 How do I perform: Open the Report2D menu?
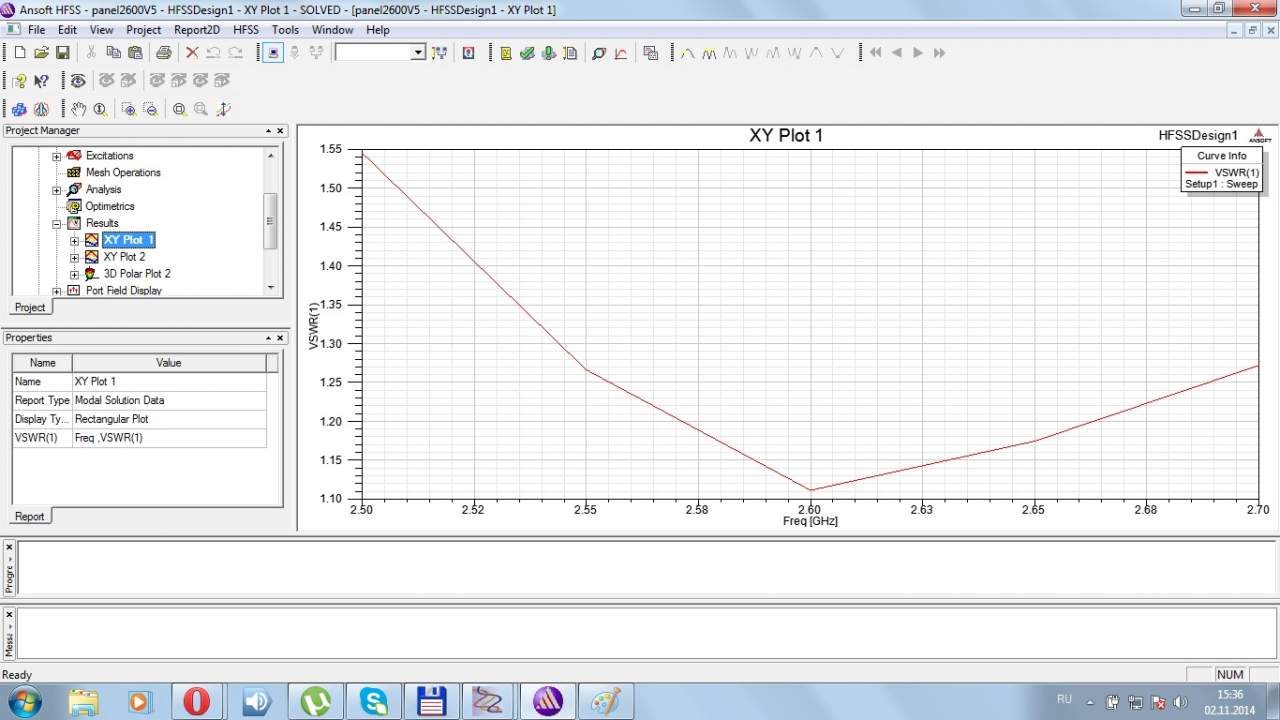(197, 30)
